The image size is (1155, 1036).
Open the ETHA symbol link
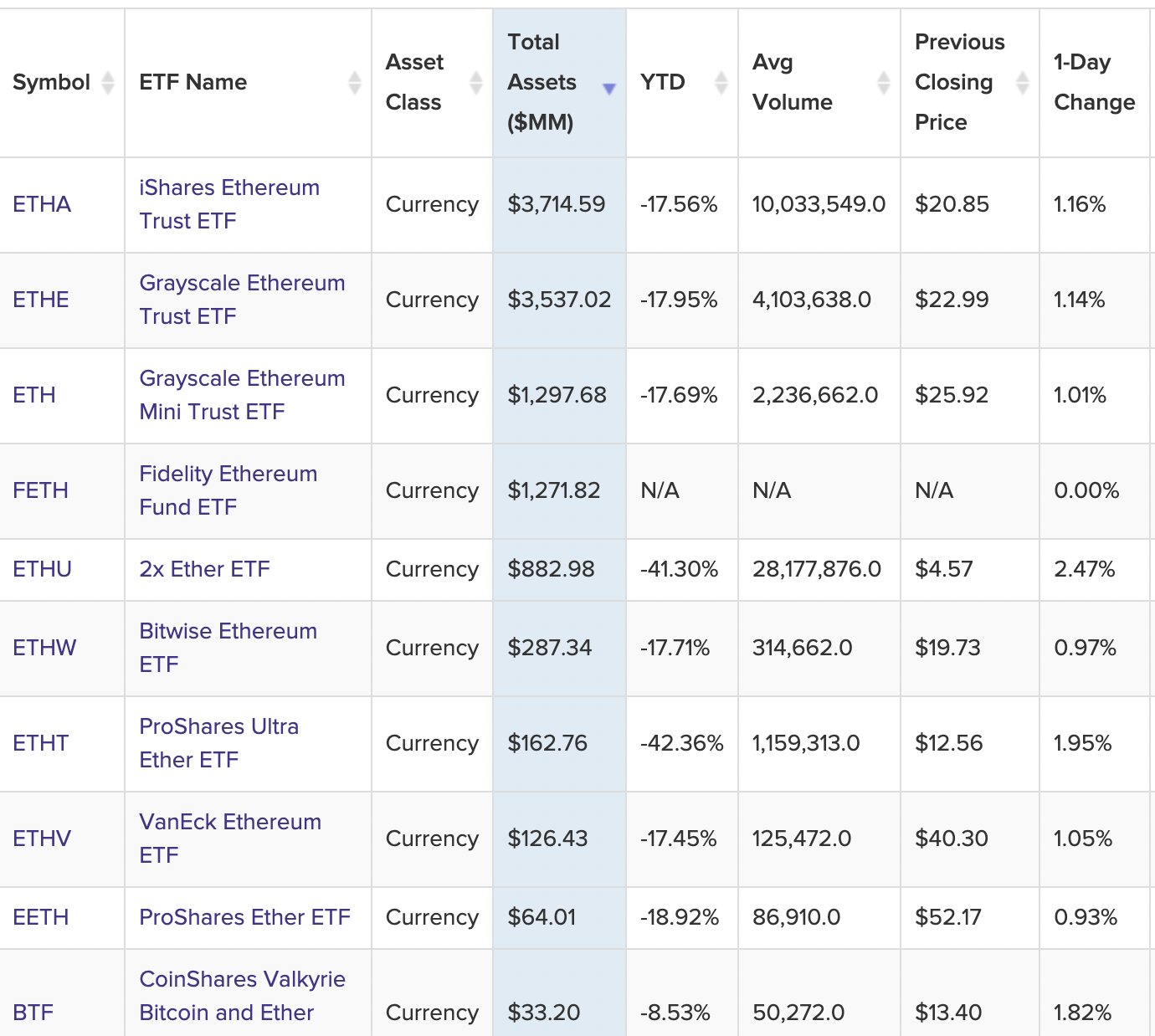coord(42,204)
